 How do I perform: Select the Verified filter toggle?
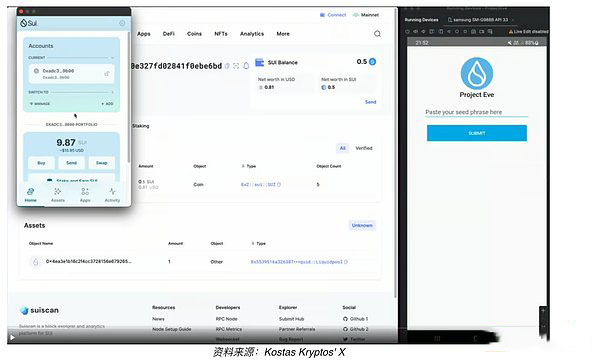[364, 148]
